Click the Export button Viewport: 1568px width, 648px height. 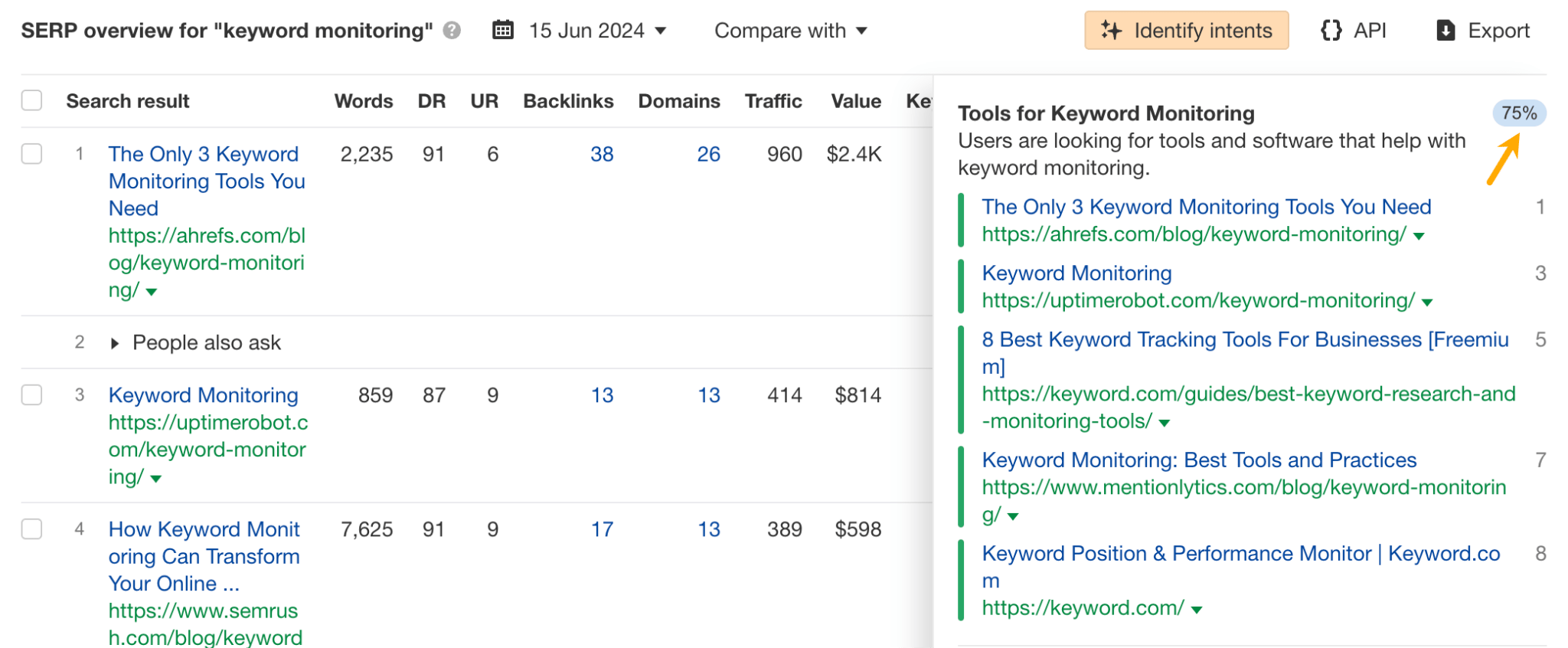(1483, 31)
